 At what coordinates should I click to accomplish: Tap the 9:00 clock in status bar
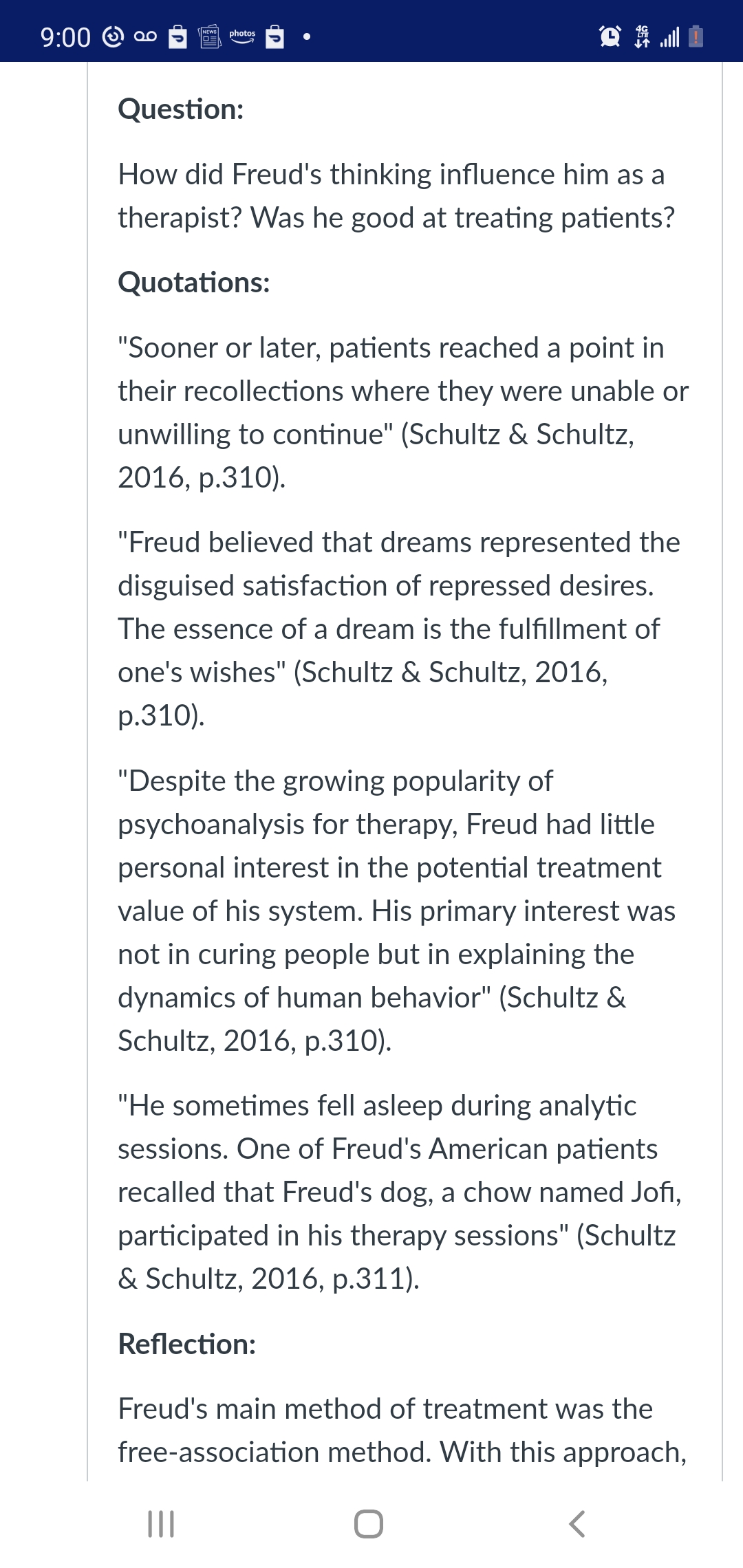click(65, 37)
